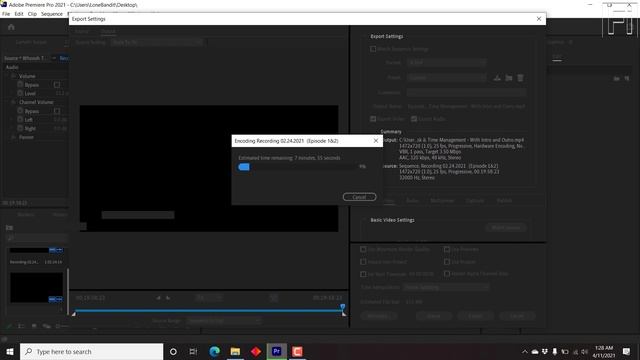Close the Export Settings dialog

click(x=539, y=19)
